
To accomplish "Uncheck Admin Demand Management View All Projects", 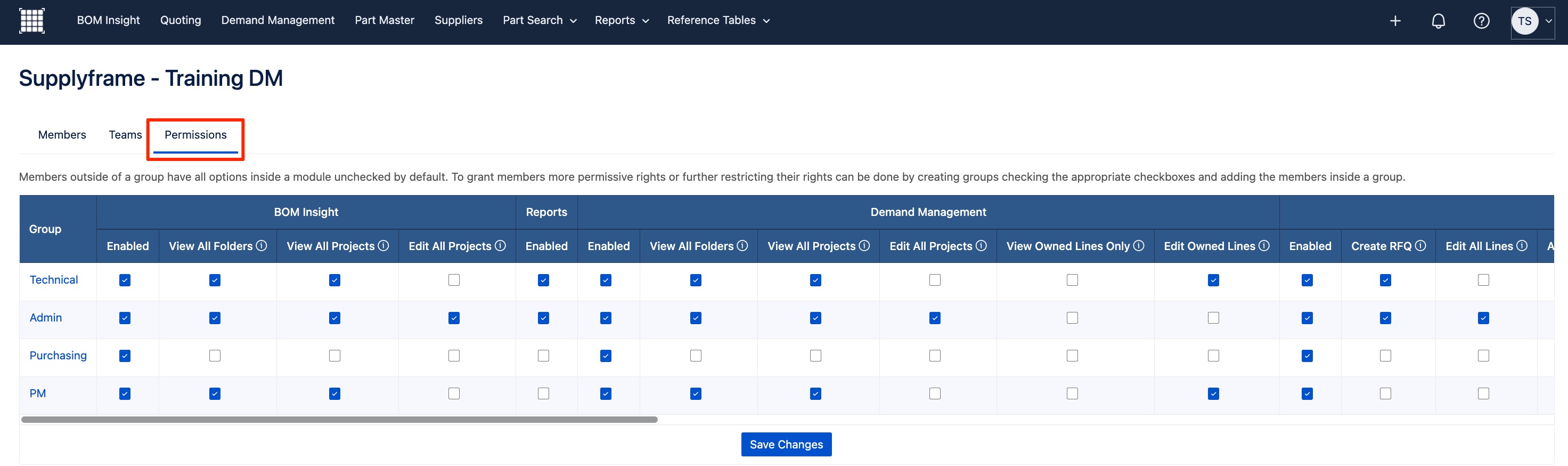I will pos(815,318).
